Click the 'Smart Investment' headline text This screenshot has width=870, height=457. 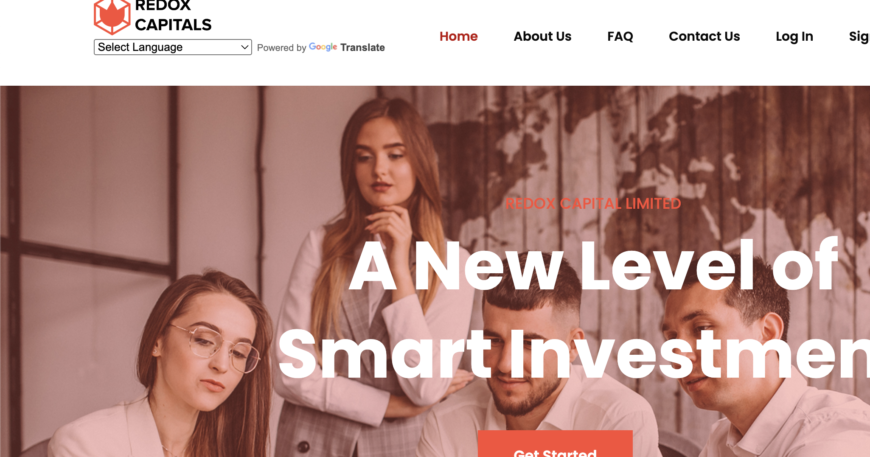point(574,355)
